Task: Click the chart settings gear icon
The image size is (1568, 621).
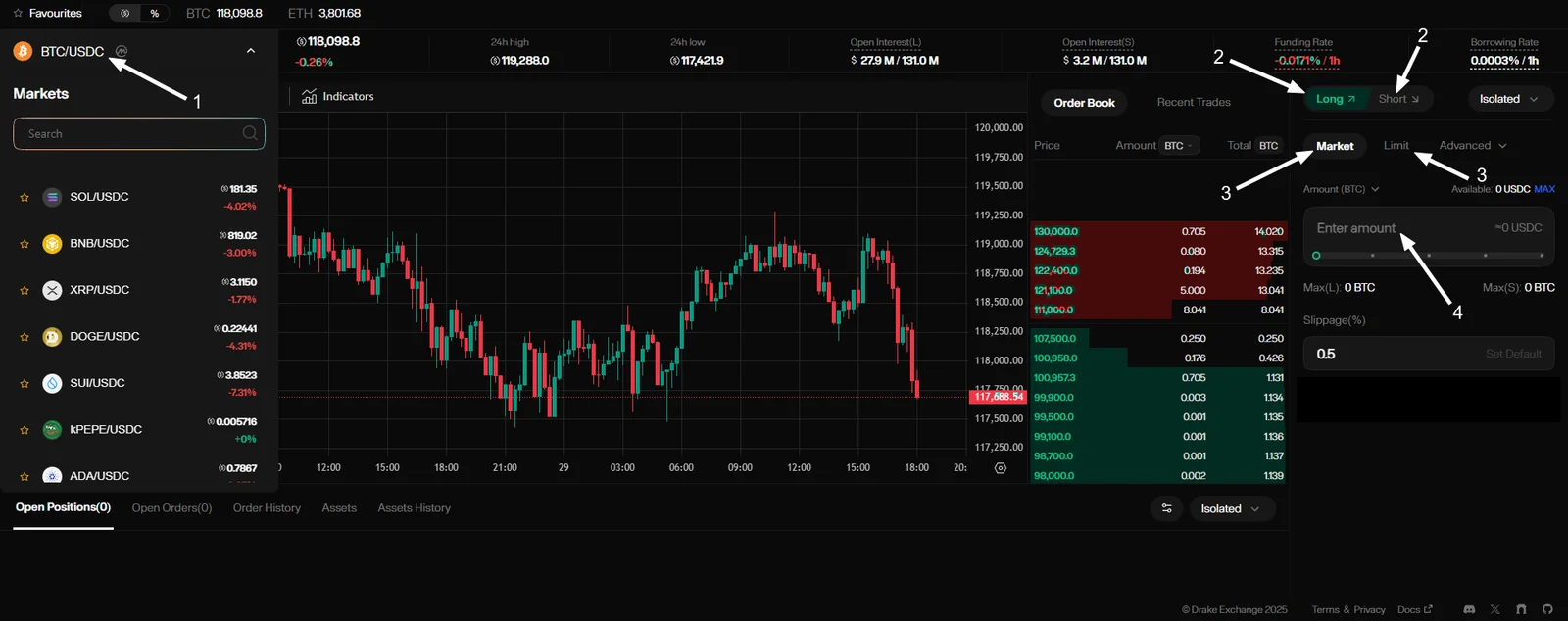Action: click(x=1001, y=468)
